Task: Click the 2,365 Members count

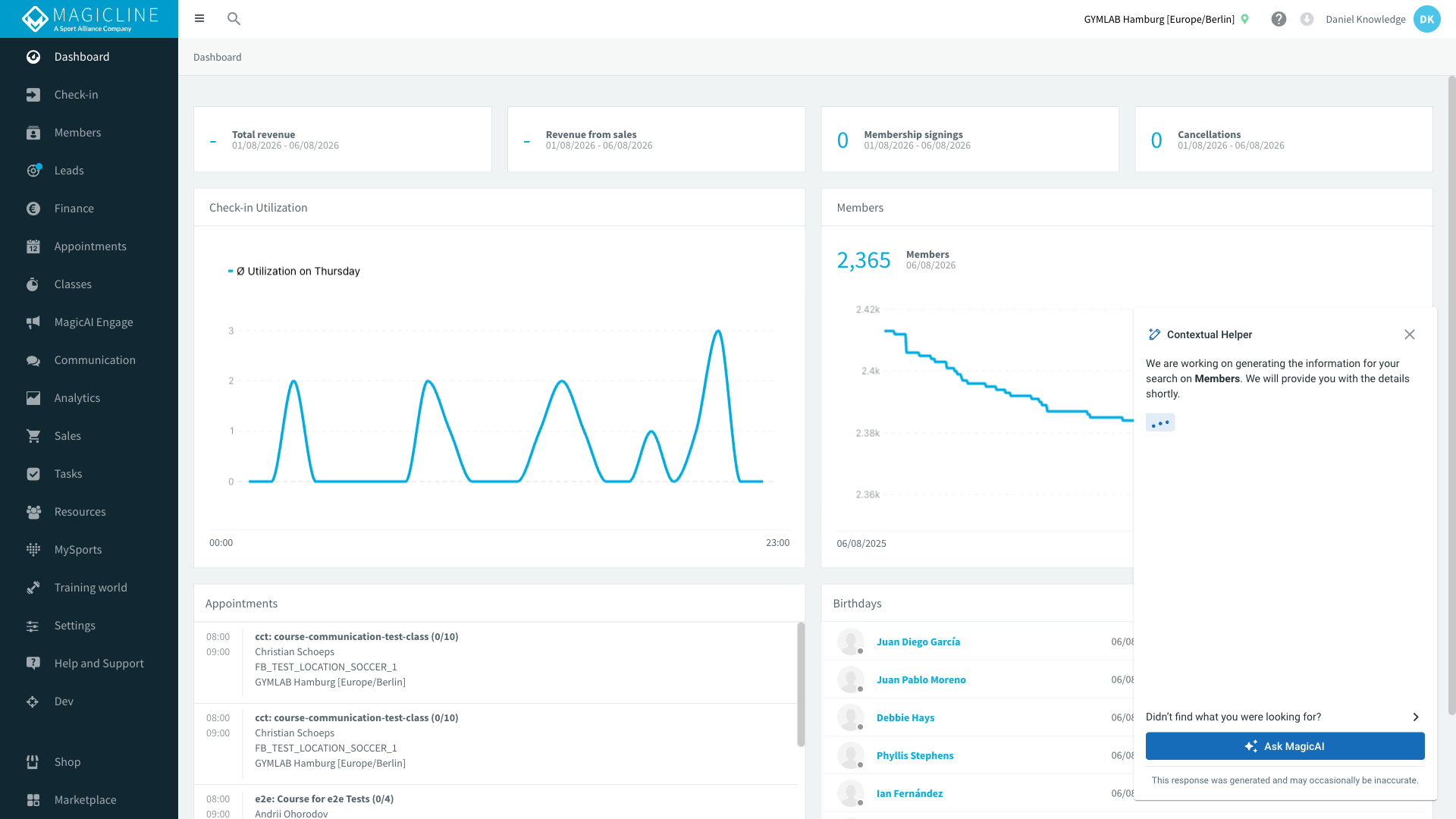Action: (864, 260)
